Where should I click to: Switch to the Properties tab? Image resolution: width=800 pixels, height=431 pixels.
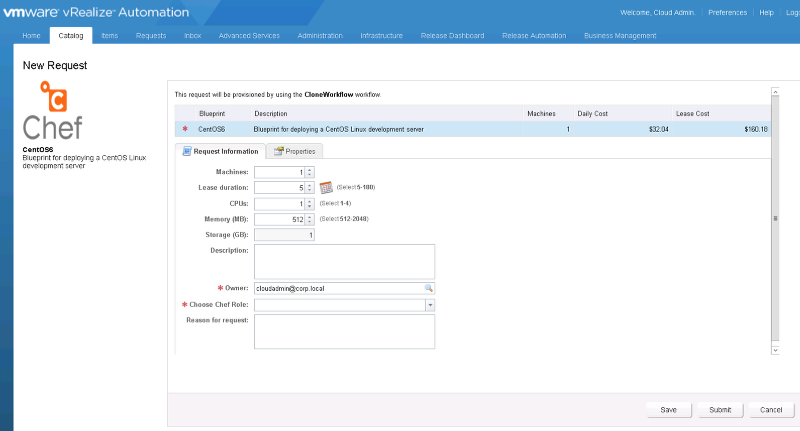point(299,151)
